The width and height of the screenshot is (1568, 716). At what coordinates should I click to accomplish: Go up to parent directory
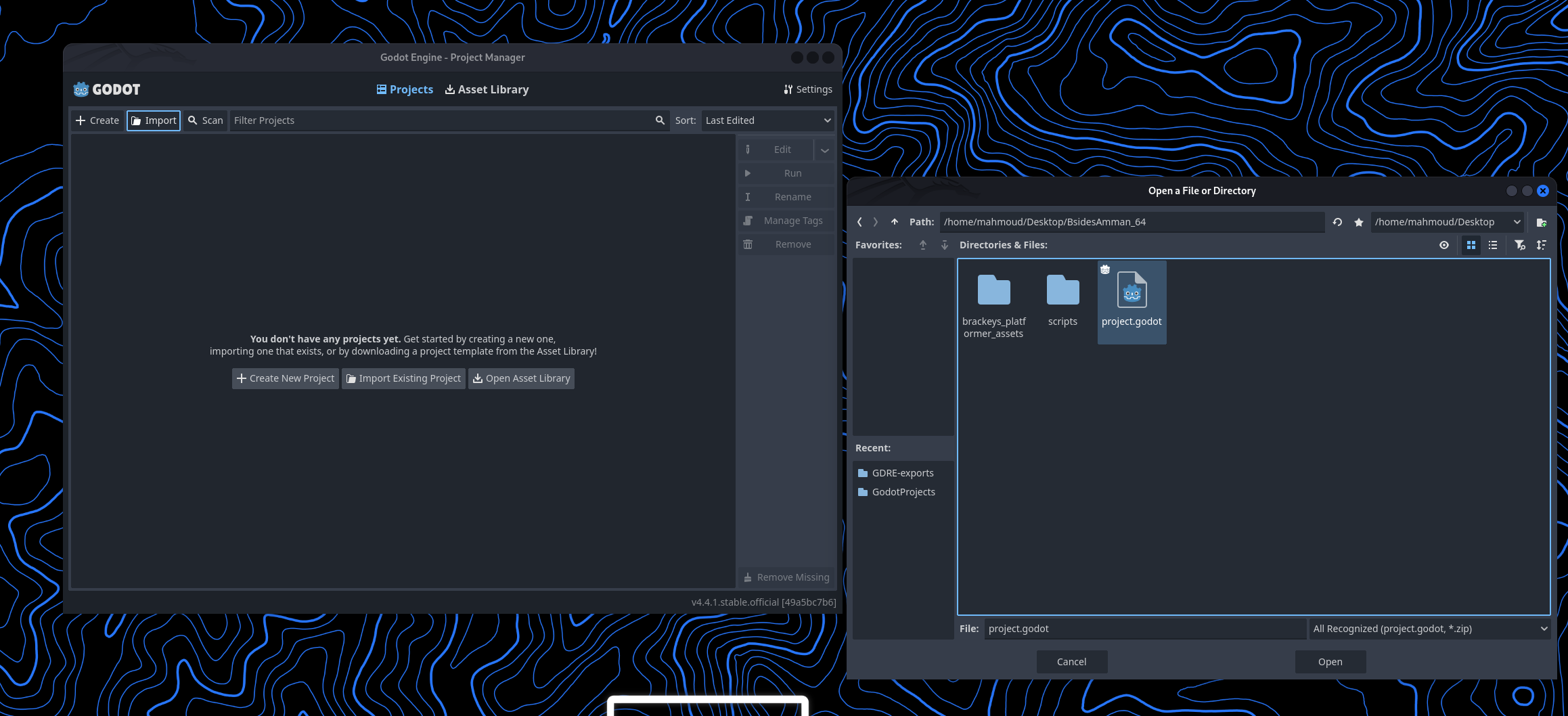point(895,222)
